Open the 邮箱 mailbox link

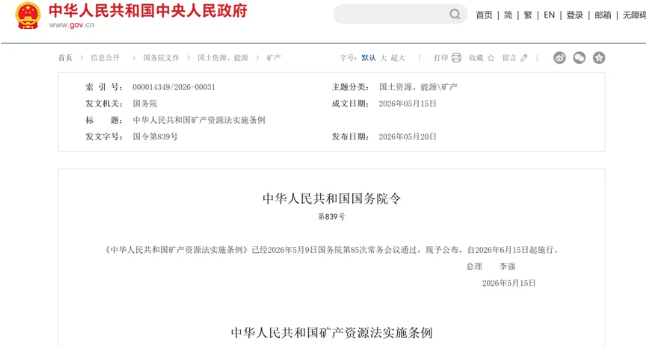click(x=603, y=15)
